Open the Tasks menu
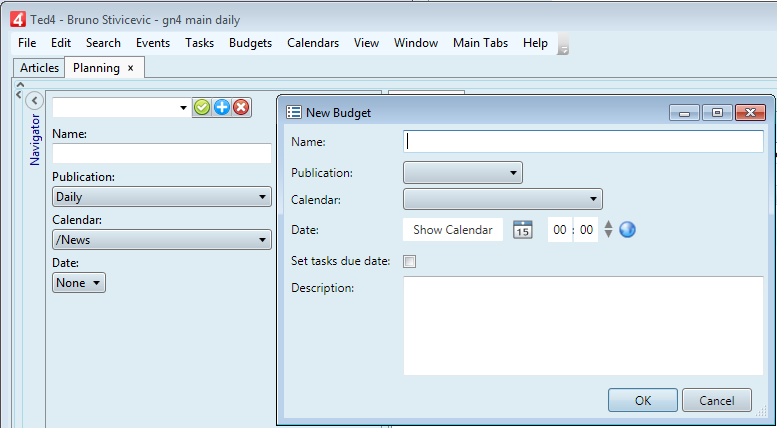This screenshot has width=777, height=428. coord(199,43)
